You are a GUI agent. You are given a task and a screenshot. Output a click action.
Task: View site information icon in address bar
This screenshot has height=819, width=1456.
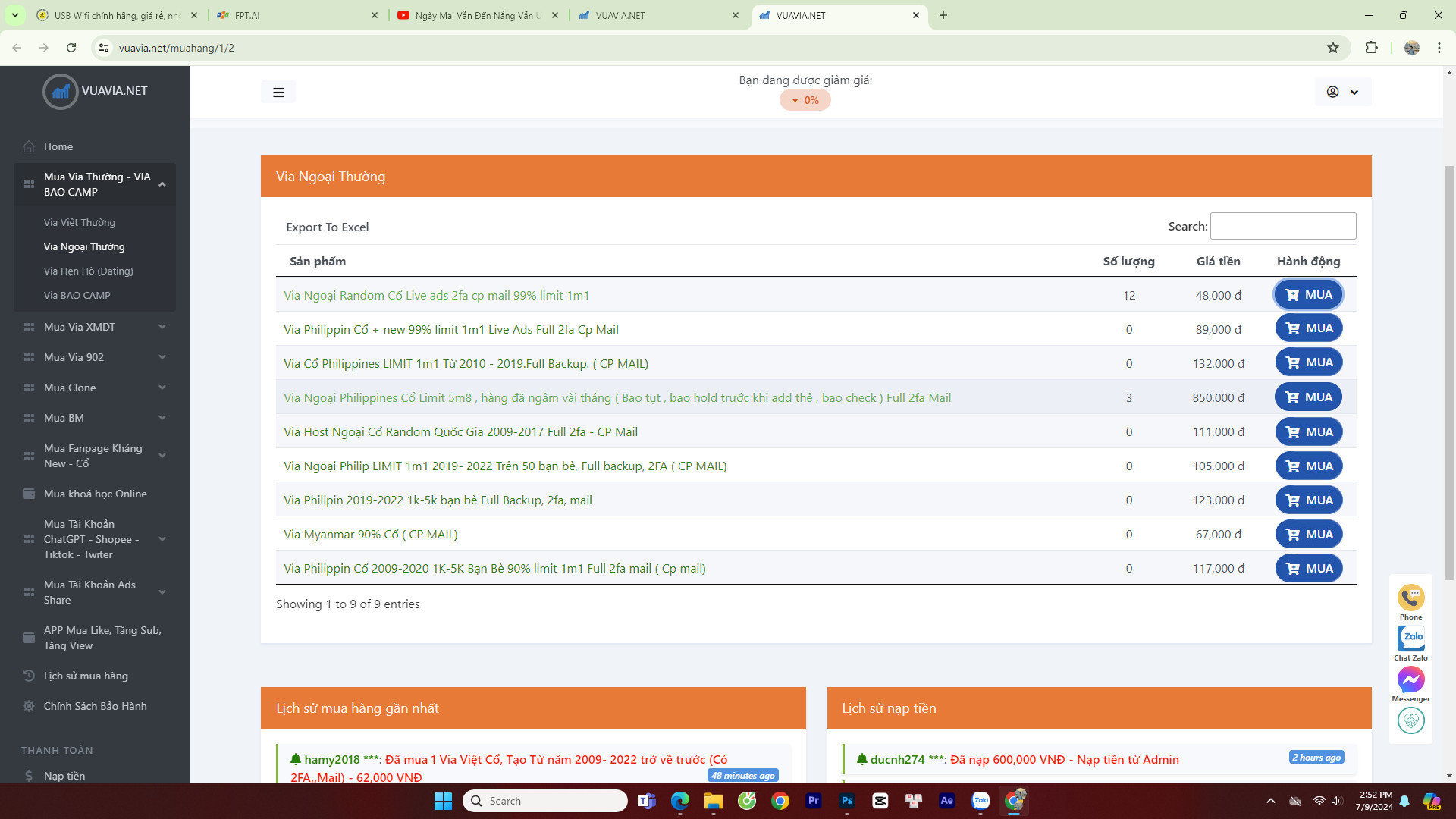[x=104, y=48]
